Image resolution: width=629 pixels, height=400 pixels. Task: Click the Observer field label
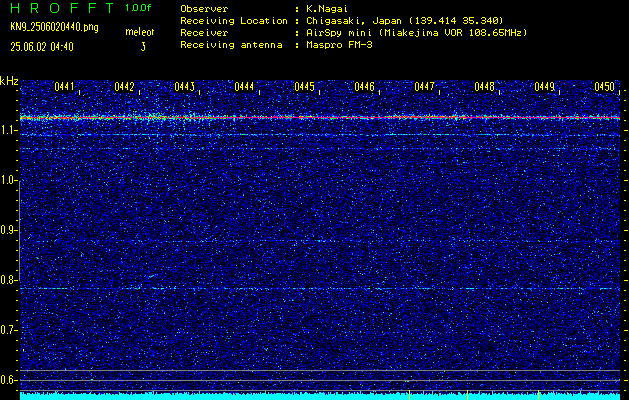[204, 9]
